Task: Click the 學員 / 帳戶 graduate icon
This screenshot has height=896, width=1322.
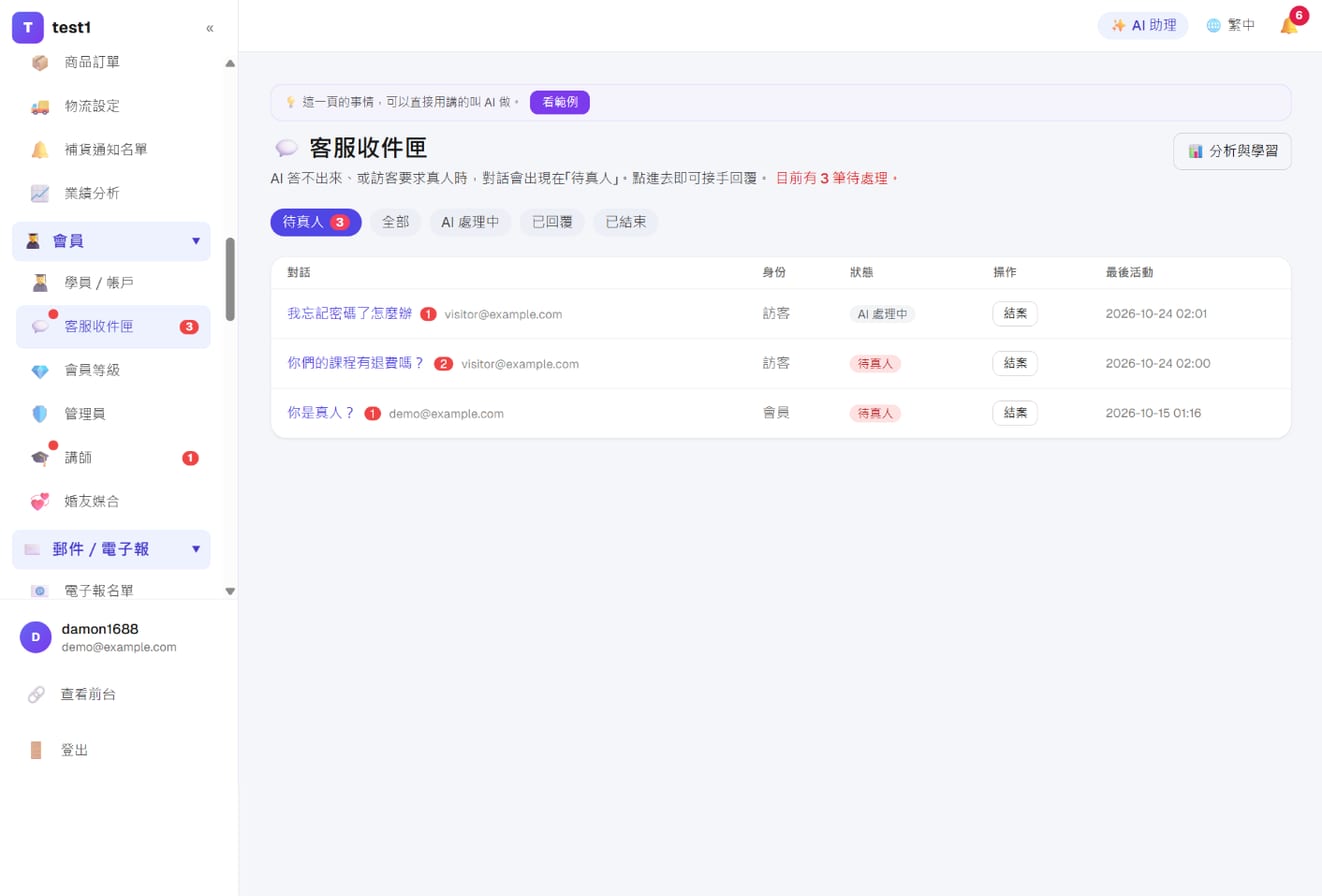Action: (x=40, y=283)
